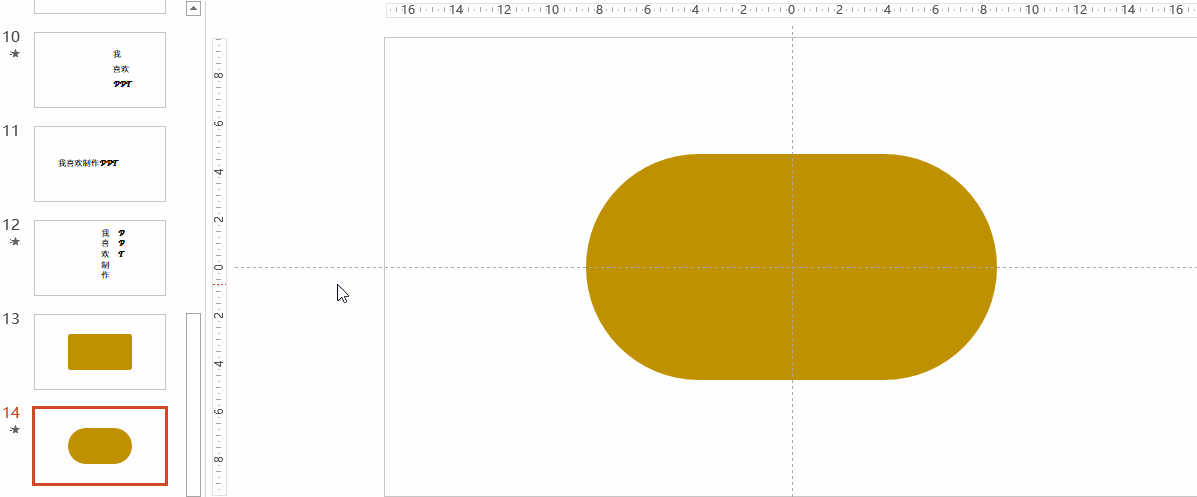Click the animation star icon under slide 12
This screenshot has height=497, width=1197.
click(x=15, y=241)
